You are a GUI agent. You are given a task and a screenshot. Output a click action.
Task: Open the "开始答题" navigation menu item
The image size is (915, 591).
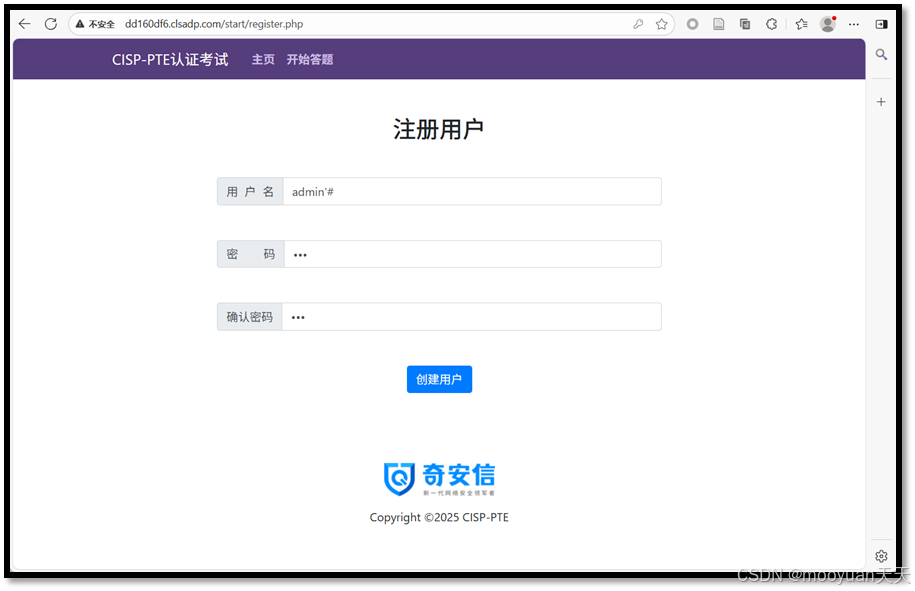[x=309, y=59]
